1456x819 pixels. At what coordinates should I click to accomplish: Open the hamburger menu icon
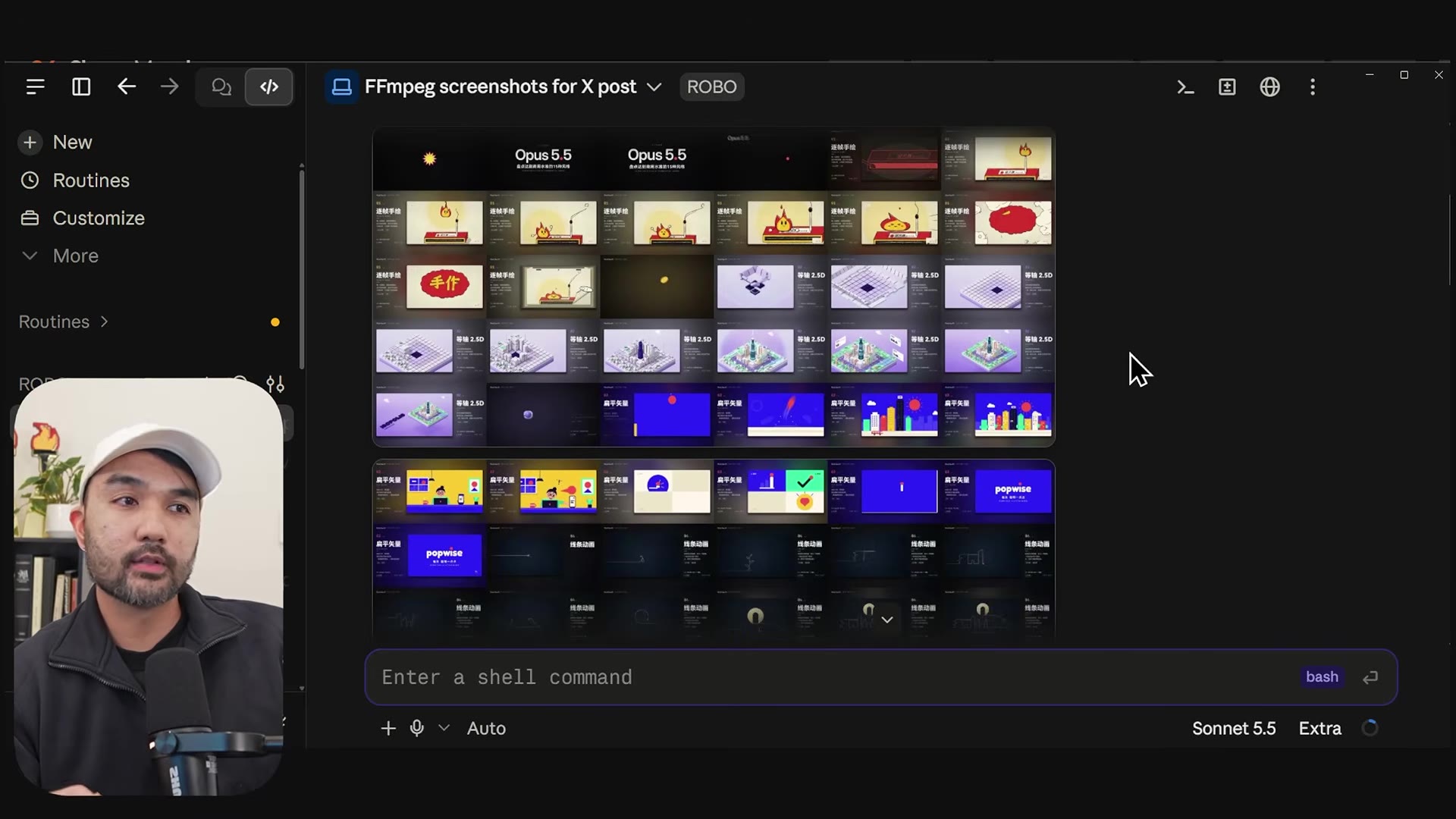click(x=35, y=86)
